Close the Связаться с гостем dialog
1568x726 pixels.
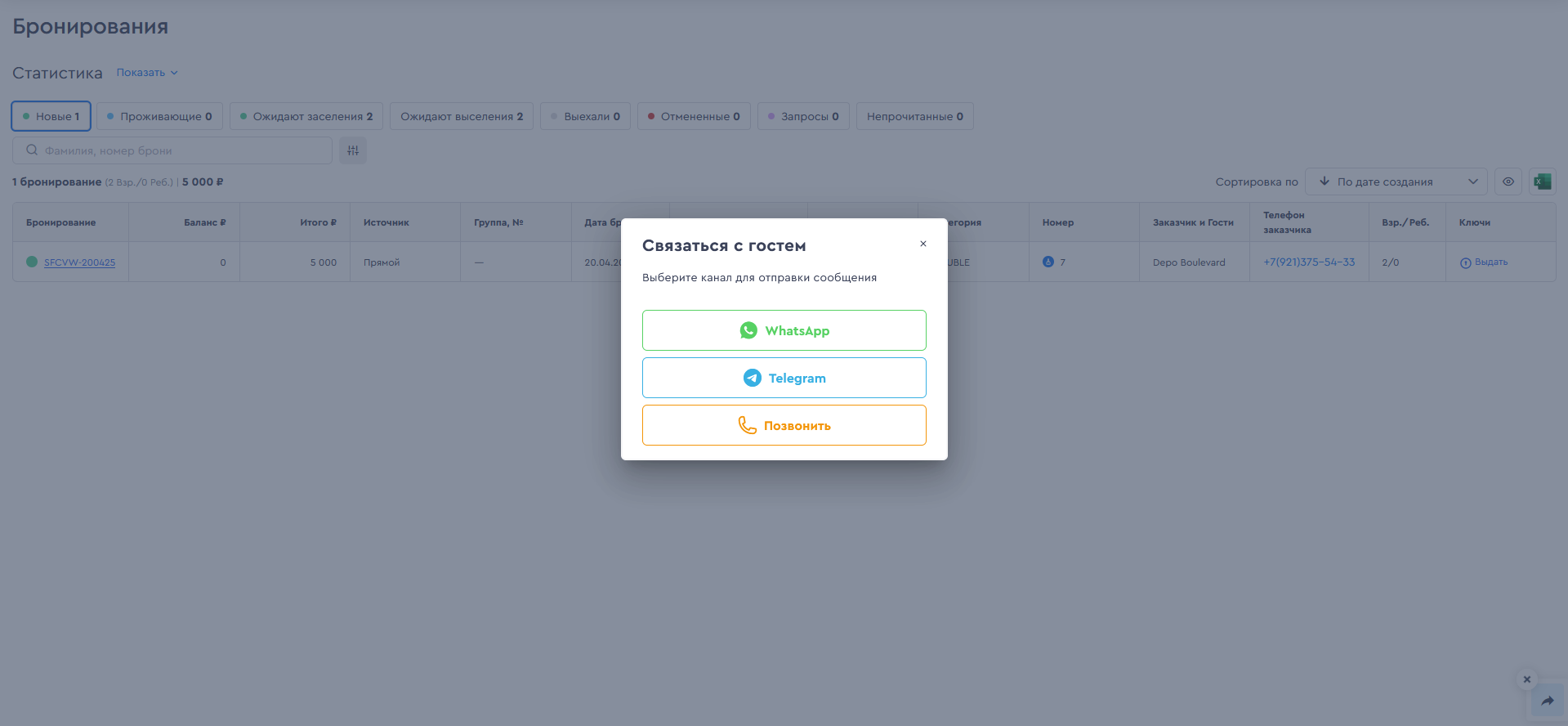922,244
